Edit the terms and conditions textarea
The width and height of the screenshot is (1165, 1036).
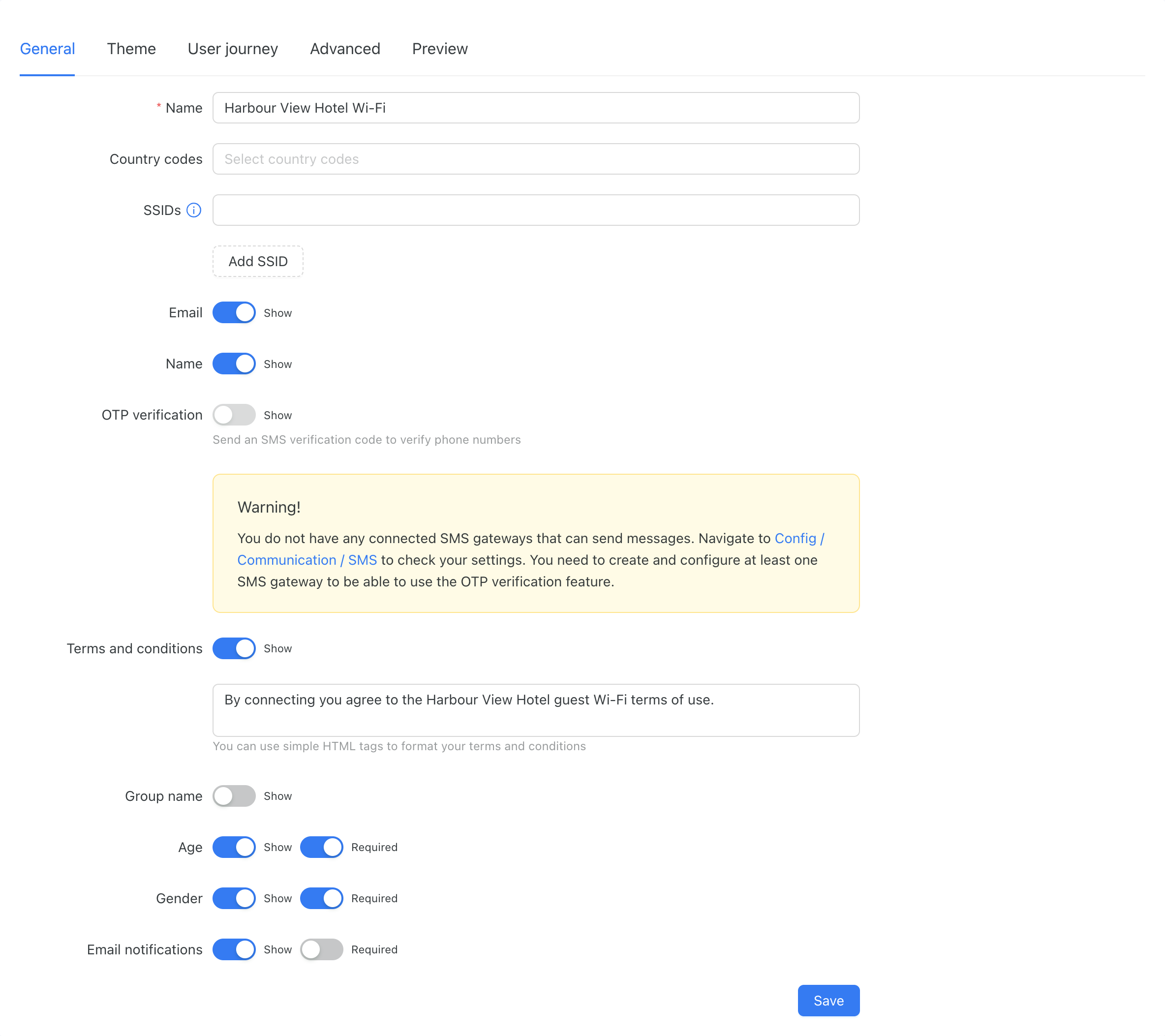536,710
